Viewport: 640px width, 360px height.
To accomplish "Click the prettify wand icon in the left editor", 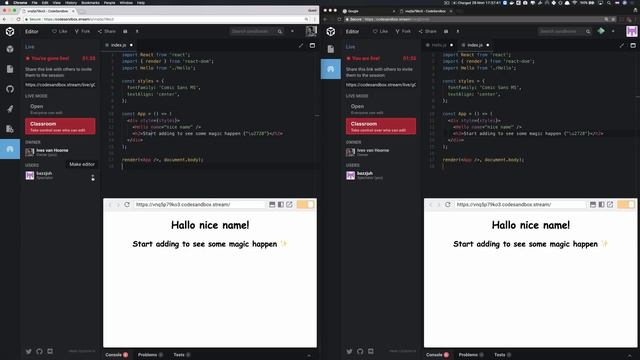I will tap(301, 45).
